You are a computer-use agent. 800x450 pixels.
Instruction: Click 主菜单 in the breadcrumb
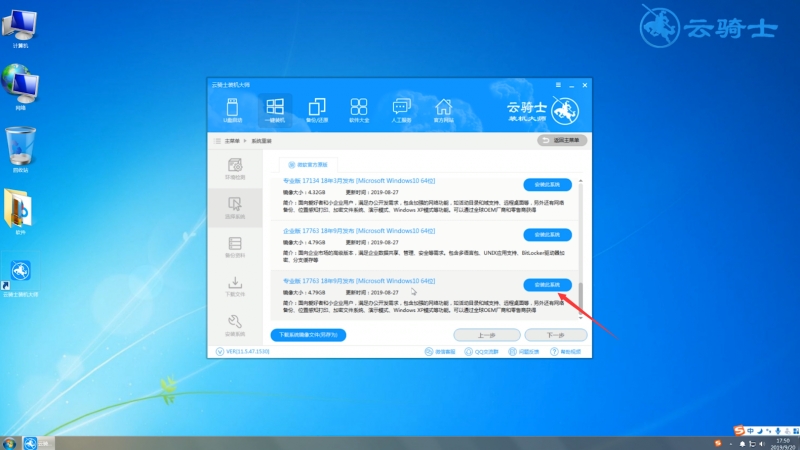[232, 141]
